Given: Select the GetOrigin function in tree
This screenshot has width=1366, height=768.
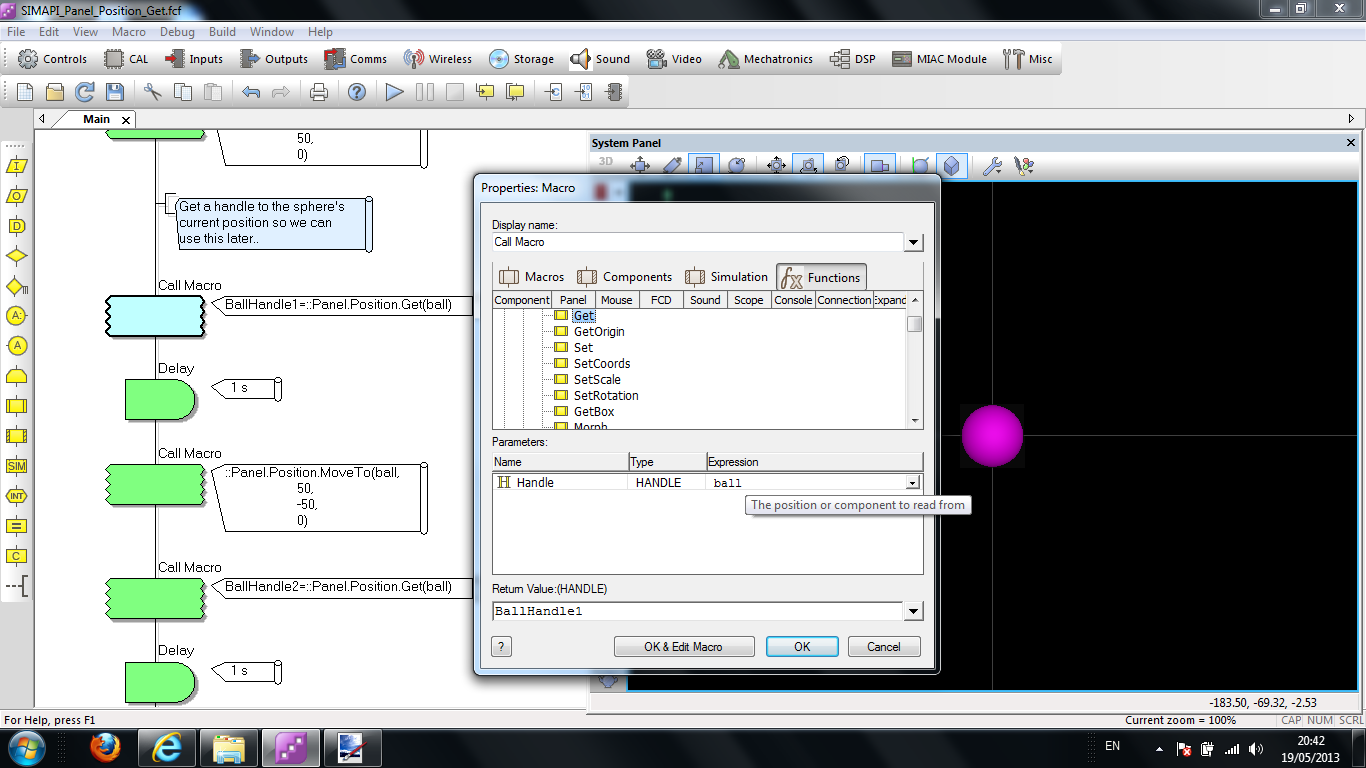Looking at the screenshot, I should 599,332.
